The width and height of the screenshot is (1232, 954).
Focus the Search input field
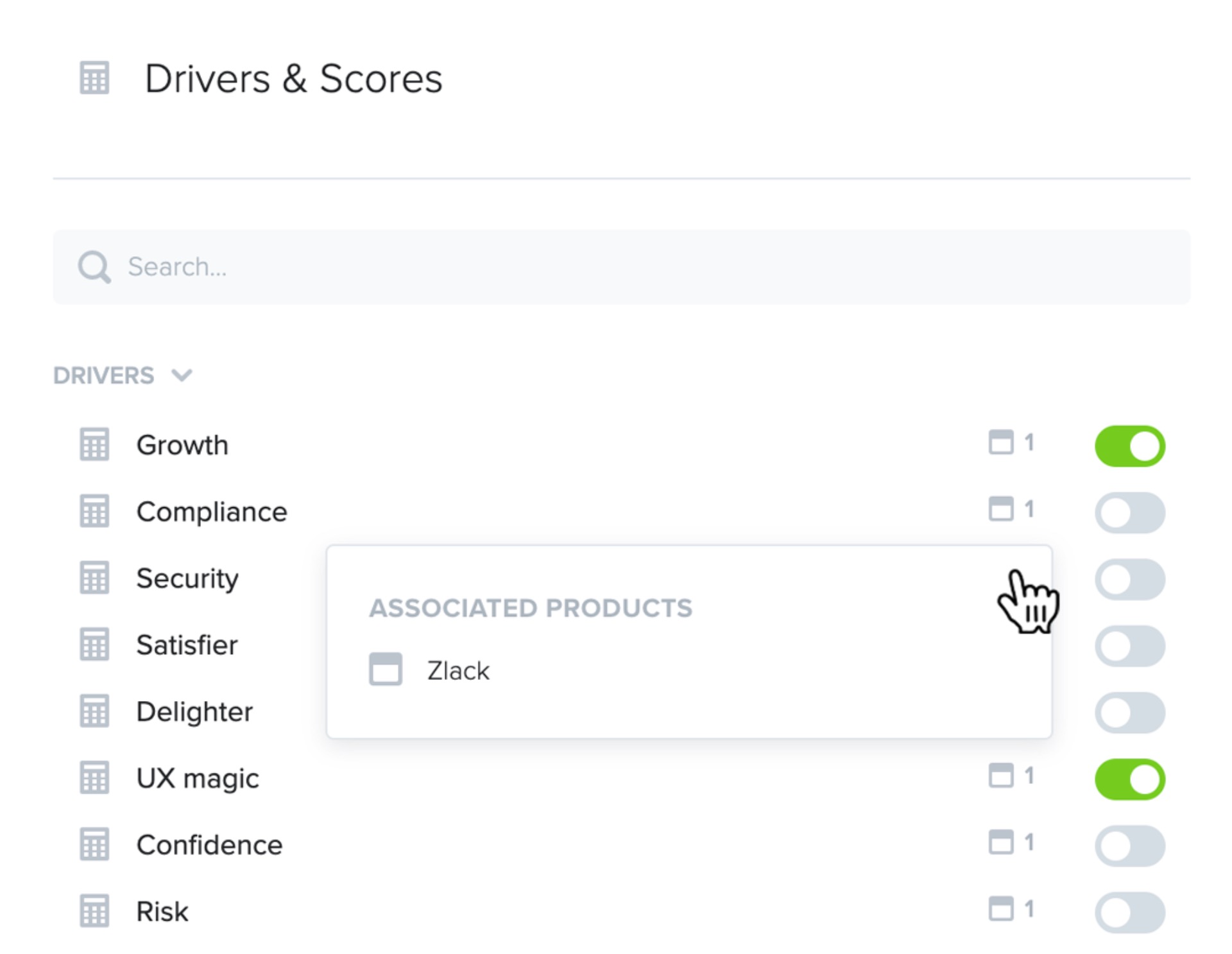pyautogui.click(x=621, y=267)
